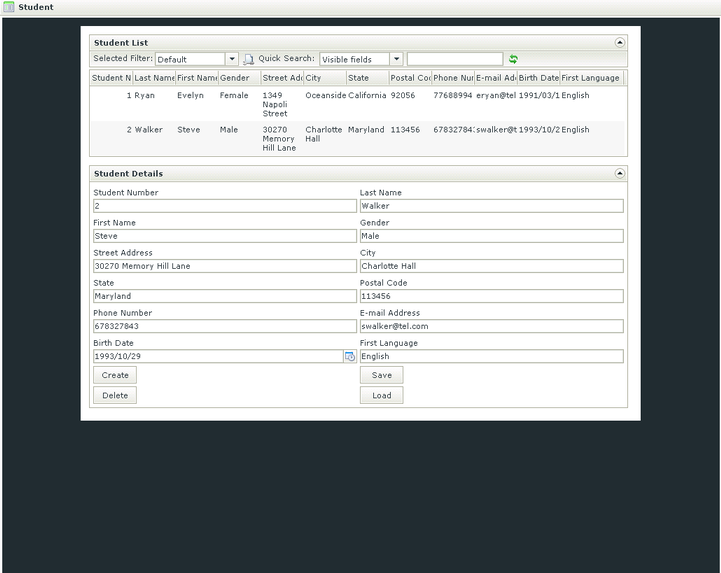Click the filter document icon beside Selected Filter
The height and width of the screenshot is (573, 721).
[248, 59]
